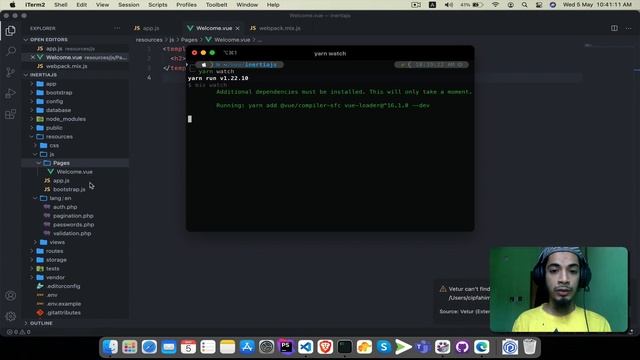The width and height of the screenshot is (640, 360).
Task: Open Mail from the Dock
Action: pos(169,347)
